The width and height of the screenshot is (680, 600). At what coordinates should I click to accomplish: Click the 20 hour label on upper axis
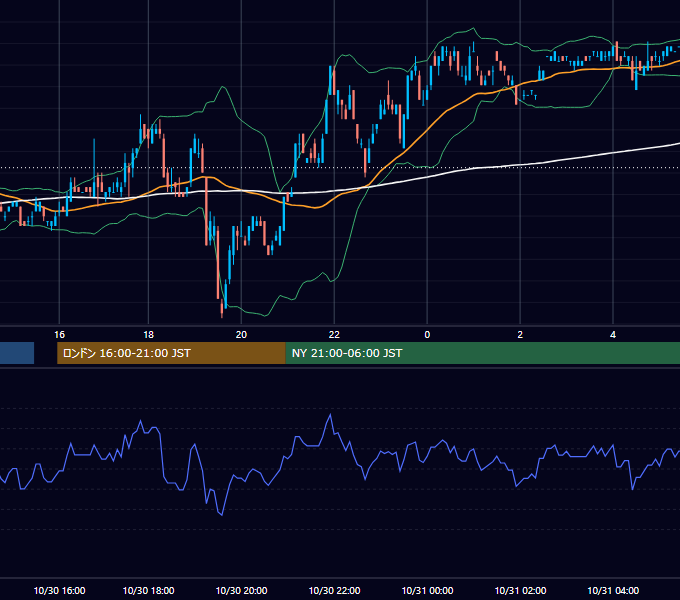tap(241, 335)
